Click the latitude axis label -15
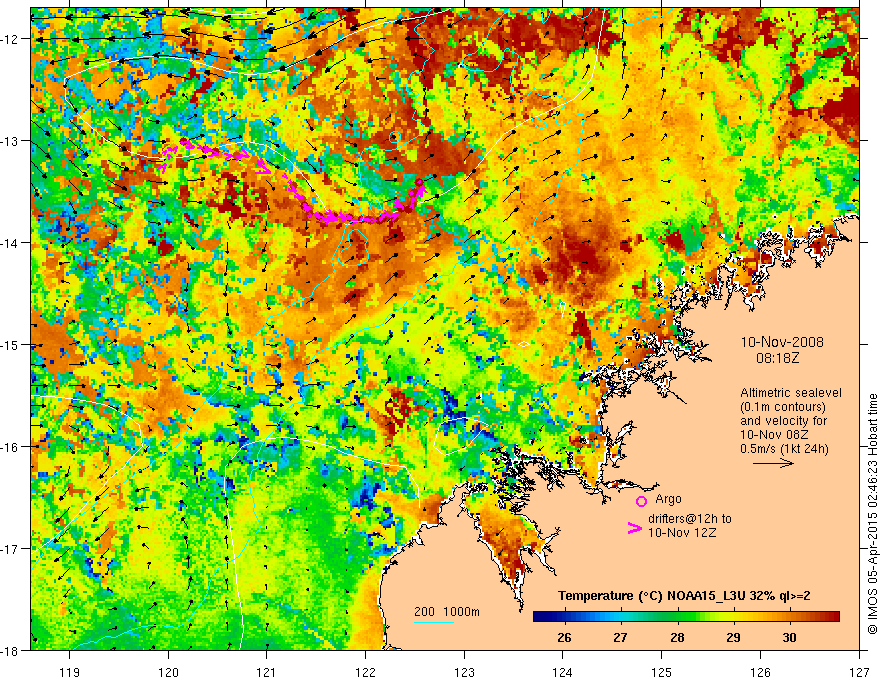Viewport: 880px width, 680px height. pyautogui.click(x=11, y=345)
